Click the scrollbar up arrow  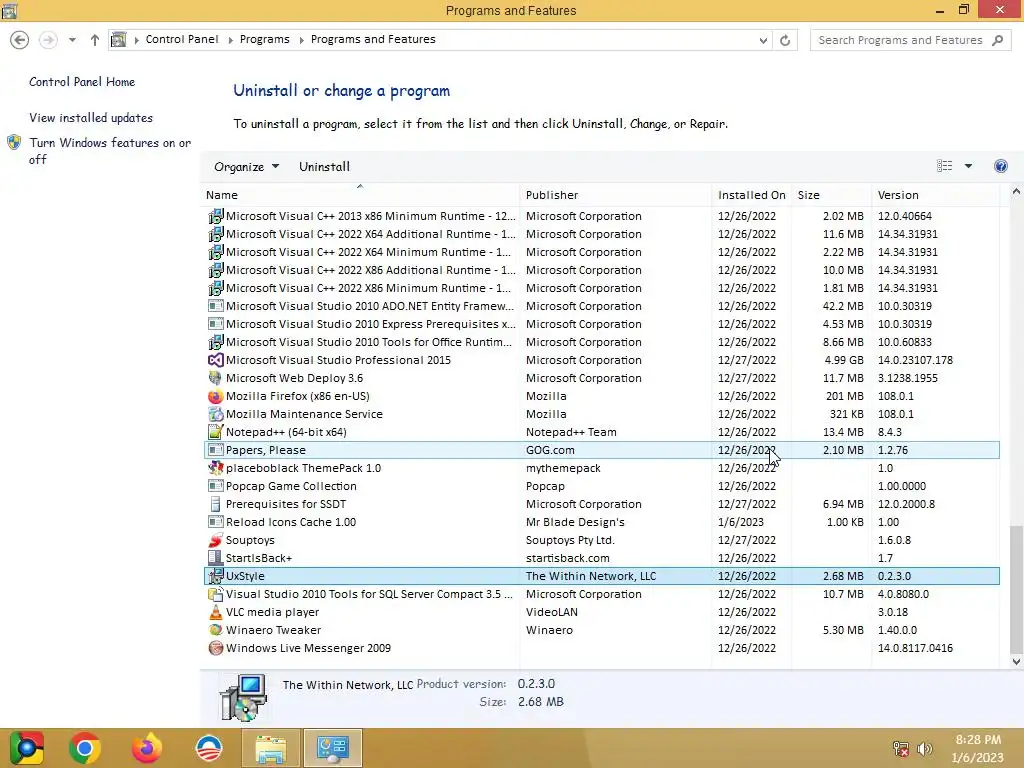[1016, 191]
